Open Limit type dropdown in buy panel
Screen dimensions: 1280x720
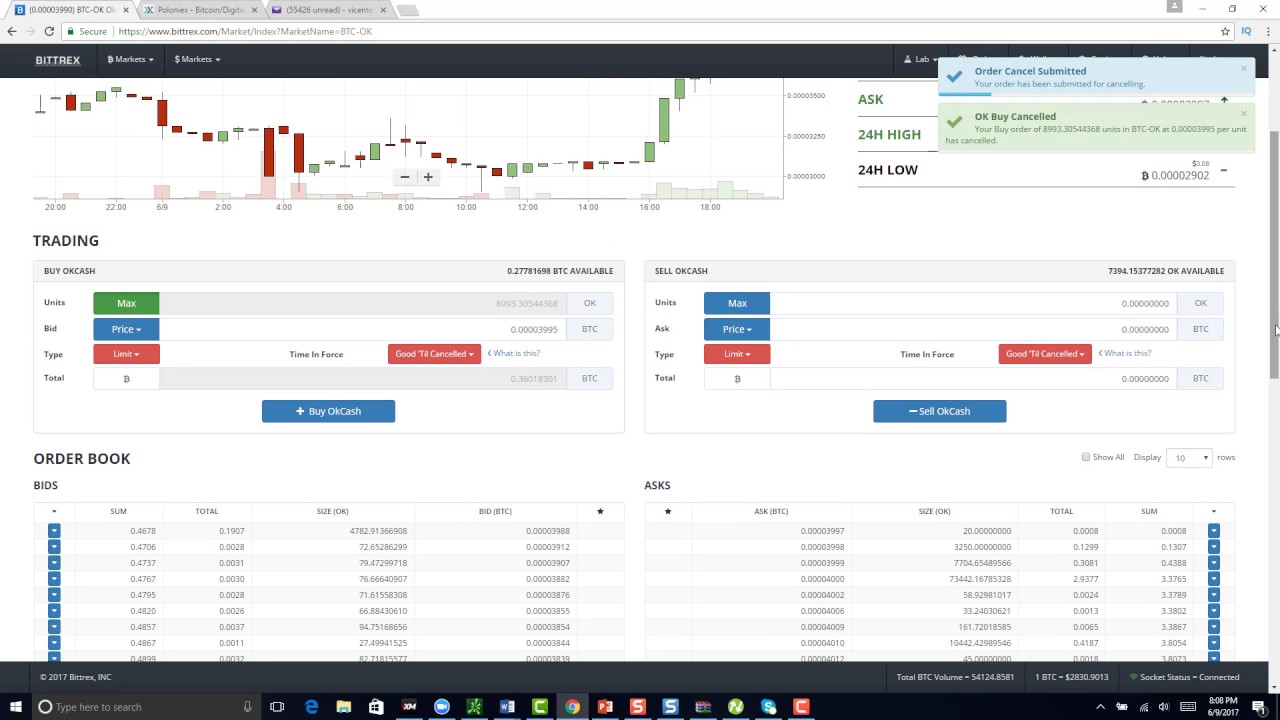coord(126,354)
